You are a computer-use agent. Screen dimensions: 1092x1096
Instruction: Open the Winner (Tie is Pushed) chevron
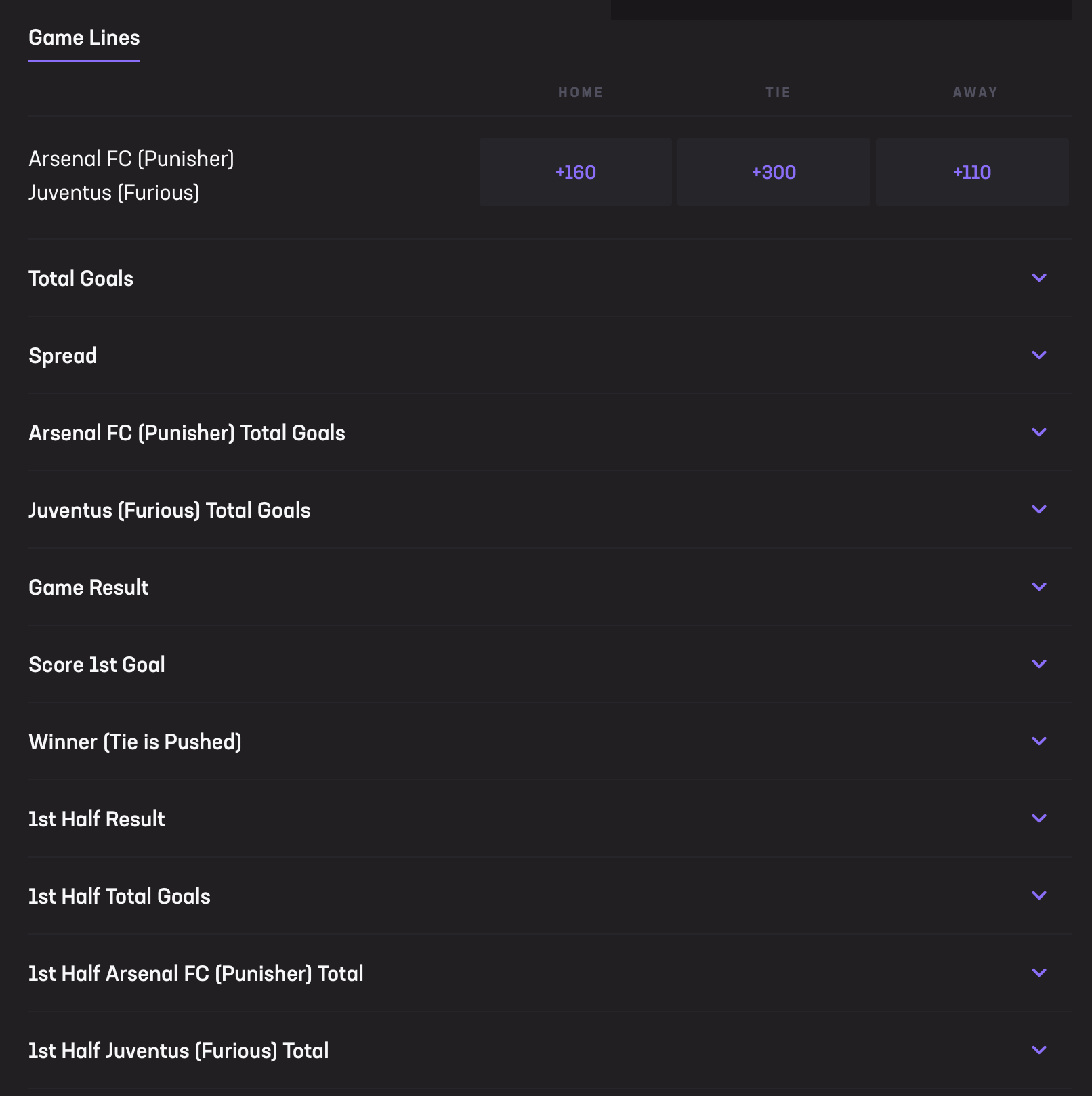1039,741
